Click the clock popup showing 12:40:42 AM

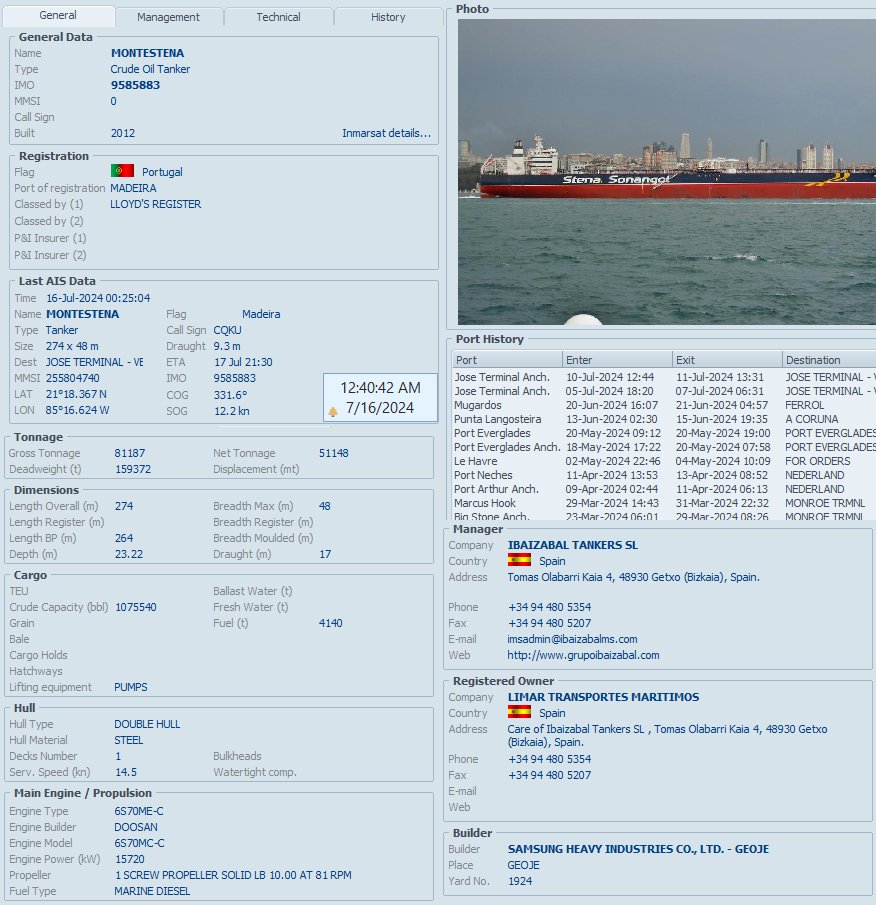(x=380, y=398)
